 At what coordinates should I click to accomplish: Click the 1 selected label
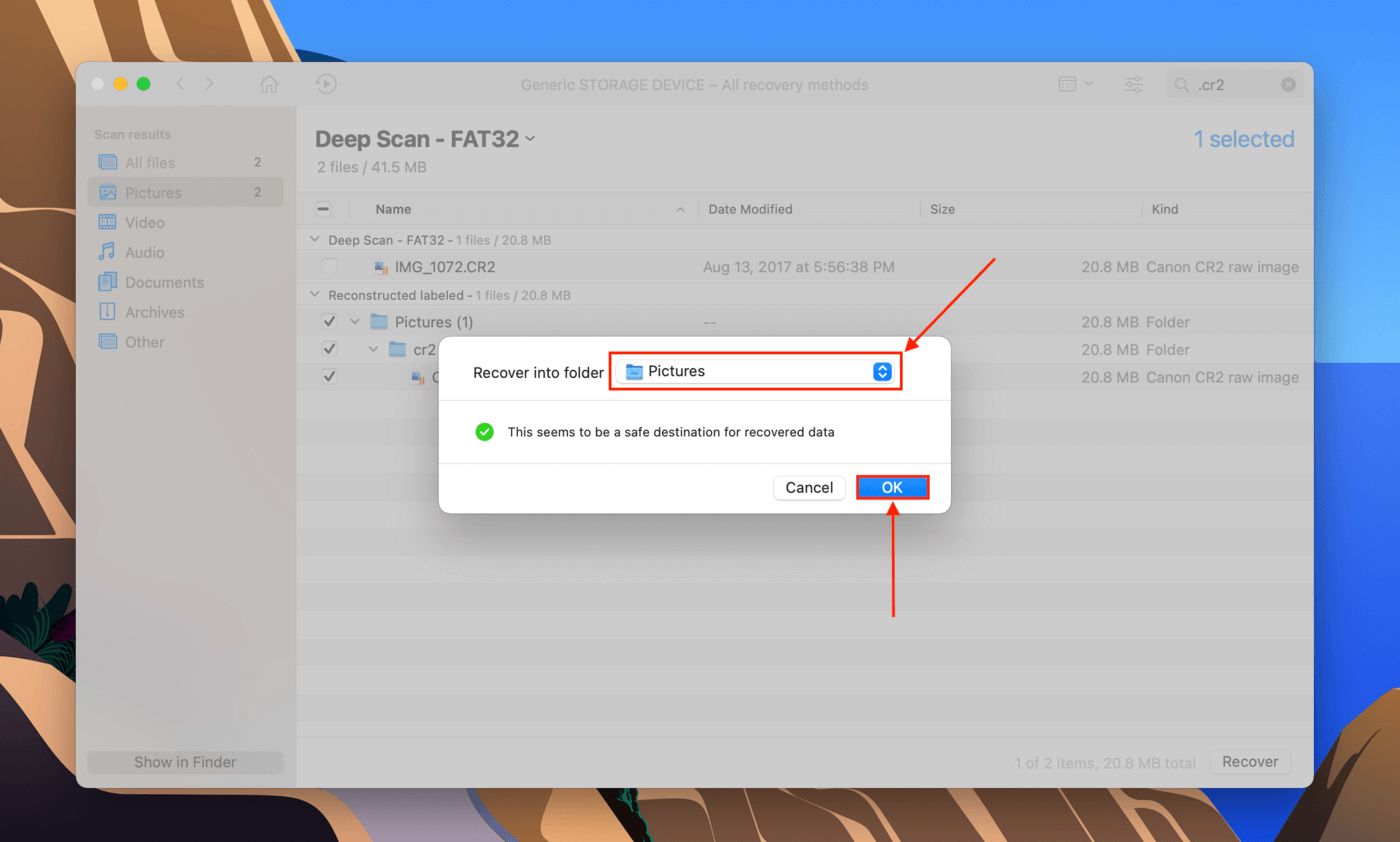1244,139
